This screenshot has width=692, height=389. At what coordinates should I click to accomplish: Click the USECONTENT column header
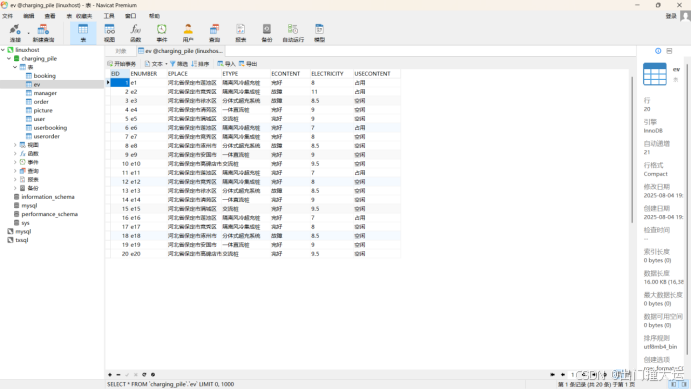[x=377, y=74]
